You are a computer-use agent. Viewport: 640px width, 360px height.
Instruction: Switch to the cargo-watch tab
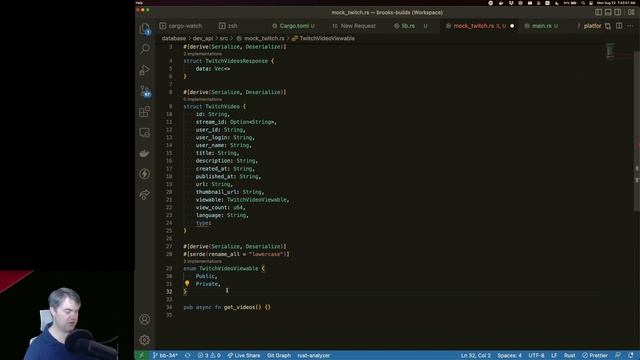(x=181, y=26)
